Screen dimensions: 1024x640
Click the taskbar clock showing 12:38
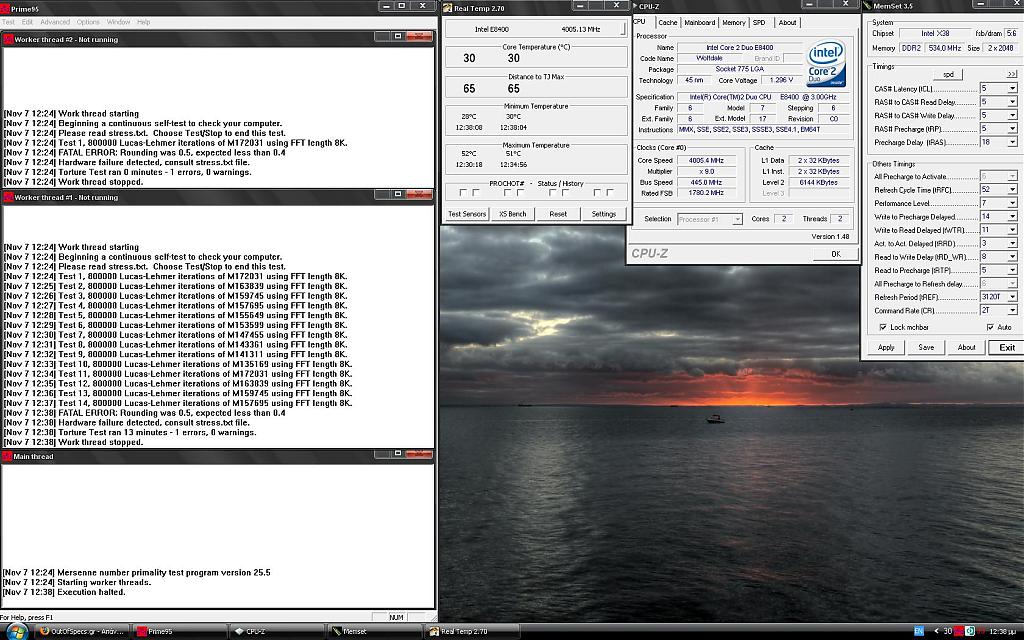pos(1002,632)
